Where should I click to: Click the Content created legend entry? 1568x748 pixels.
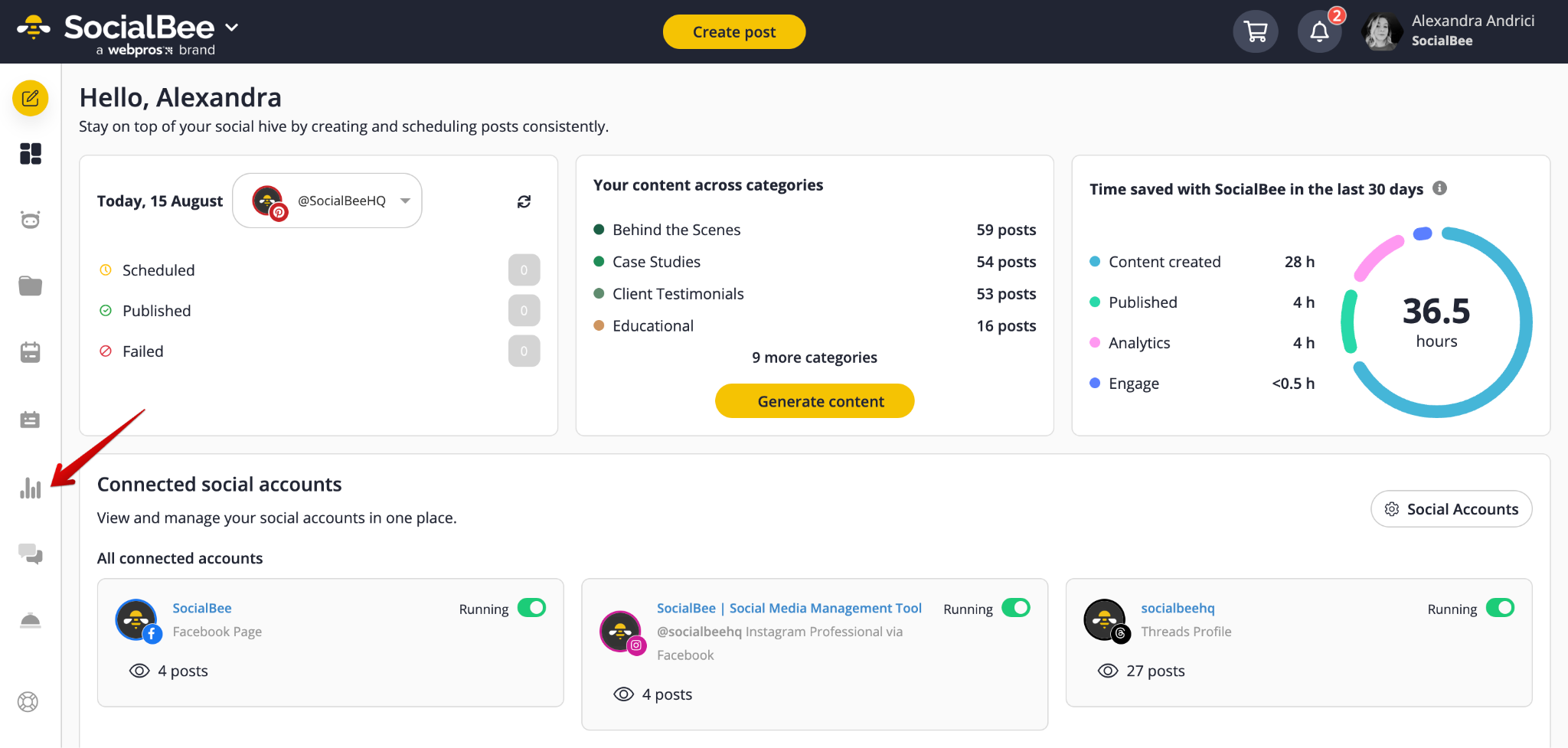coord(1165,262)
